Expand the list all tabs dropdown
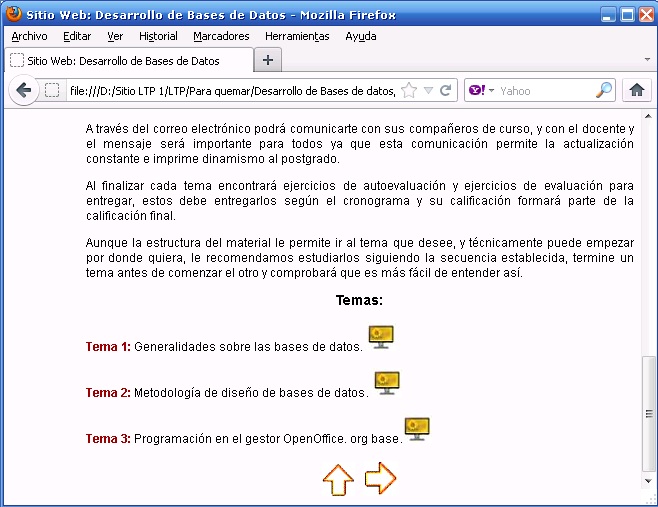The width and height of the screenshot is (658, 507). (646, 61)
